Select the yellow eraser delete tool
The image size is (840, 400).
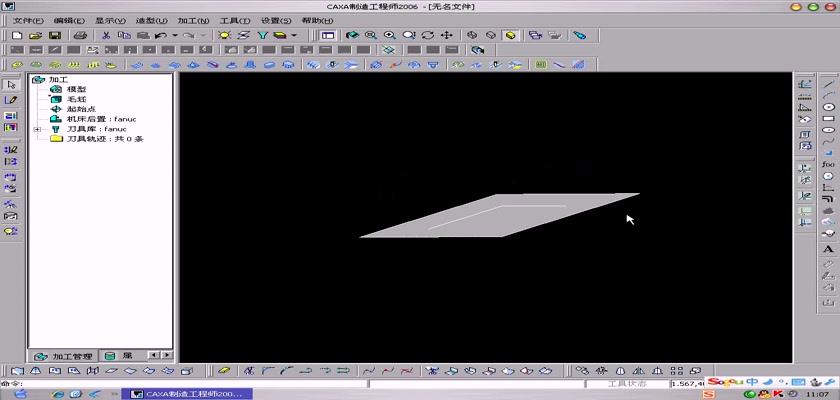[224, 371]
